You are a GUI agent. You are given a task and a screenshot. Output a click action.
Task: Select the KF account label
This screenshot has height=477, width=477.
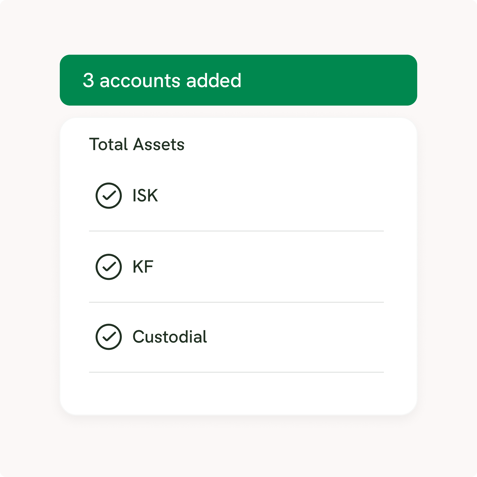coord(143,267)
